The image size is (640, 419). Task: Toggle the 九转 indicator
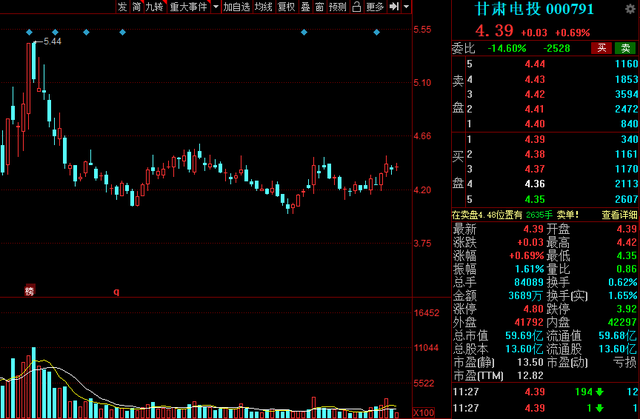click(155, 7)
